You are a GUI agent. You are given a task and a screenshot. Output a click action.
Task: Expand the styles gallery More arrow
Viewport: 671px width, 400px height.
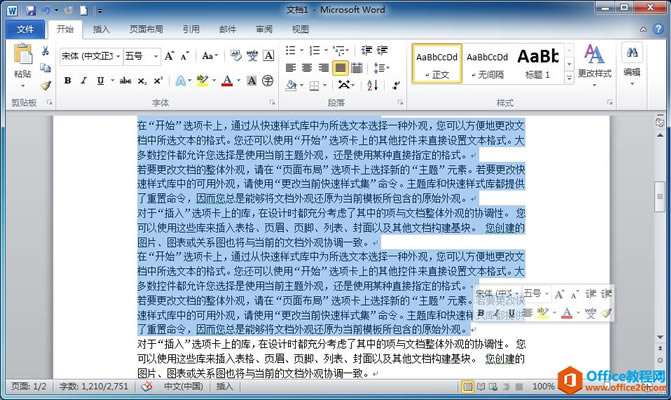click(569, 77)
